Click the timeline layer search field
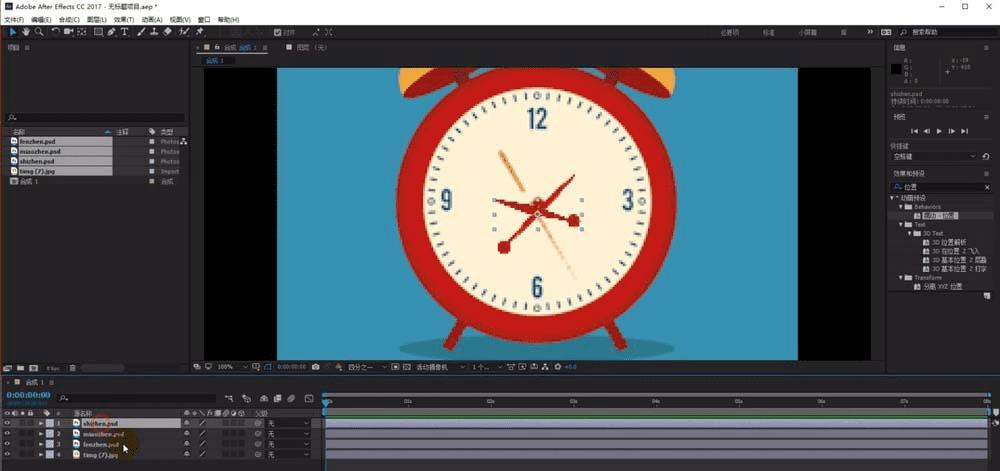The image size is (1000, 471). (x=119, y=398)
